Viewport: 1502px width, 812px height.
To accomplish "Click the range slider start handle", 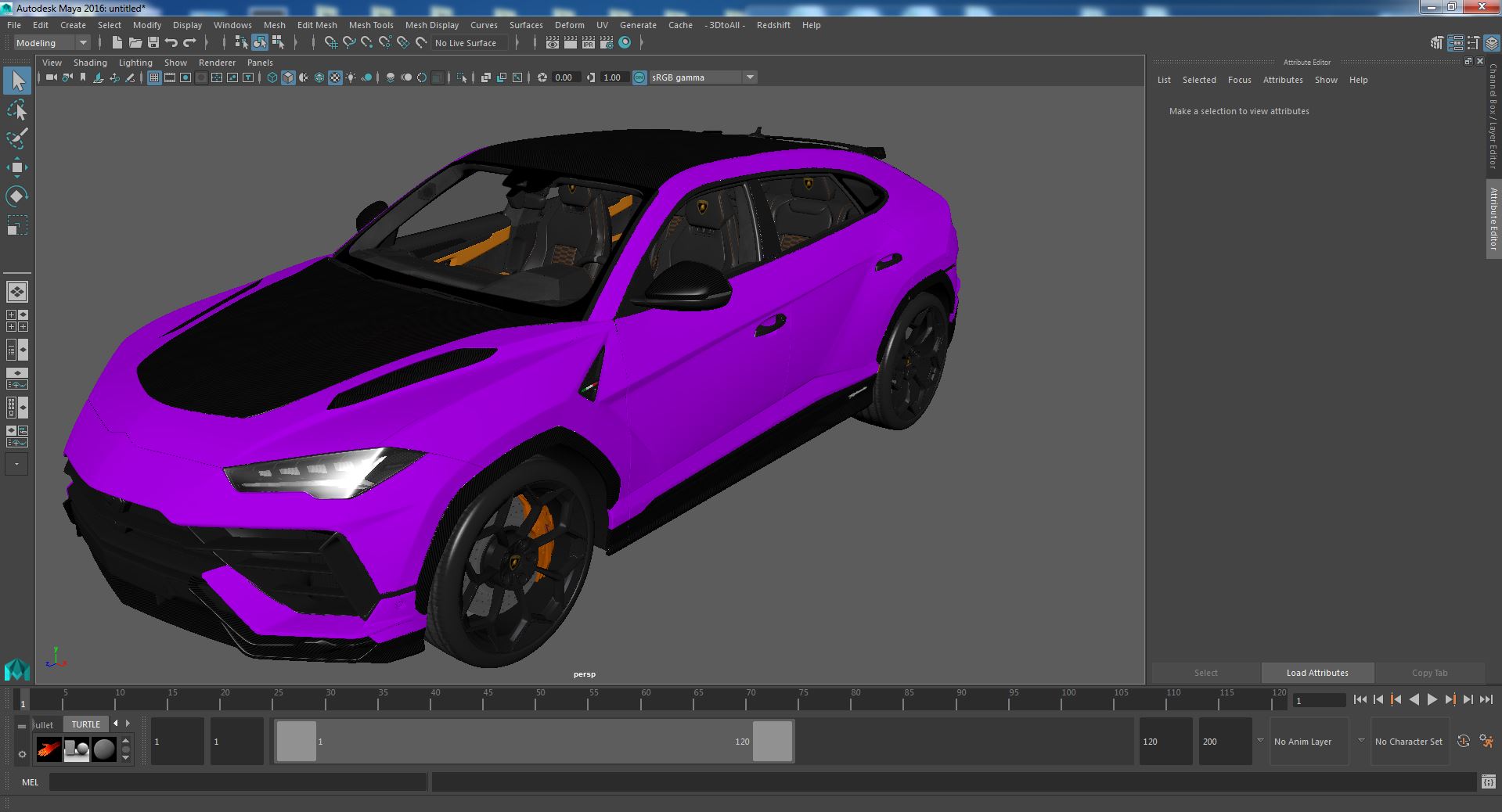I will (297, 741).
